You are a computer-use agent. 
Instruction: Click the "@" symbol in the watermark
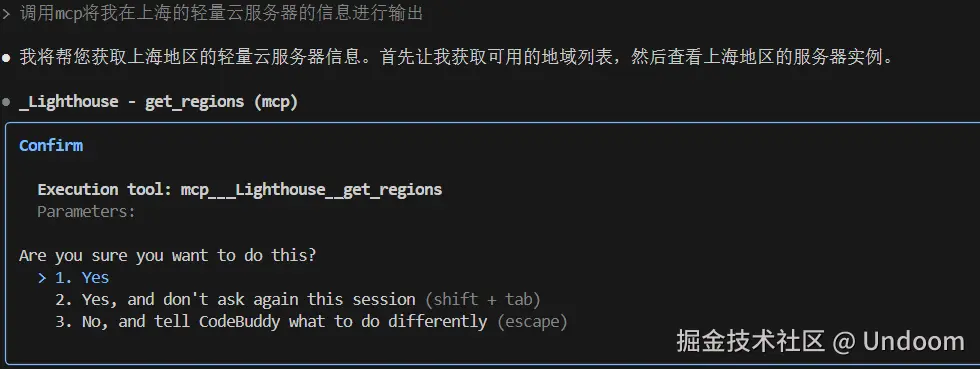tap(844, 341)
